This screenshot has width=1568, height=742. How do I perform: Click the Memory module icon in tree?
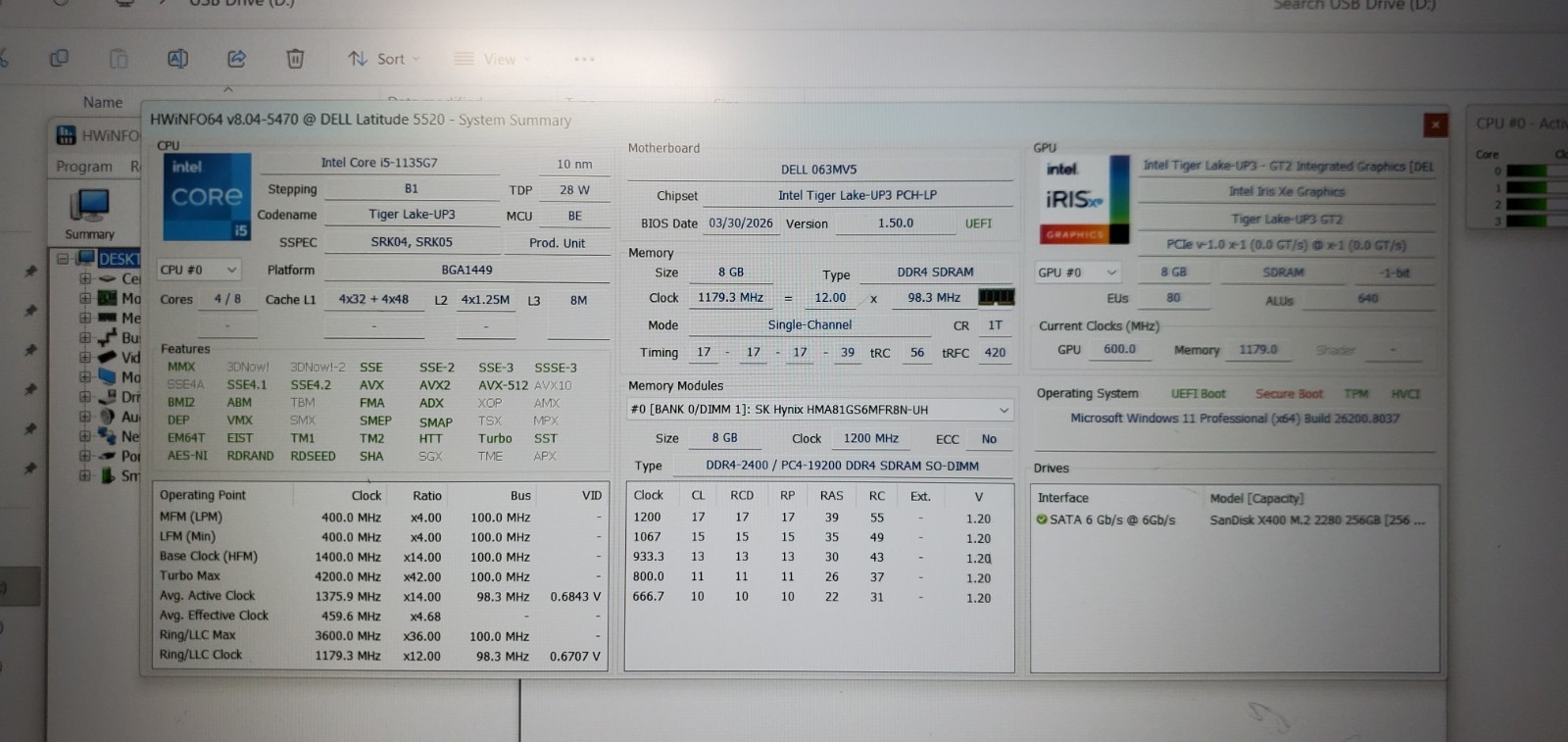[x=107, y=318]
